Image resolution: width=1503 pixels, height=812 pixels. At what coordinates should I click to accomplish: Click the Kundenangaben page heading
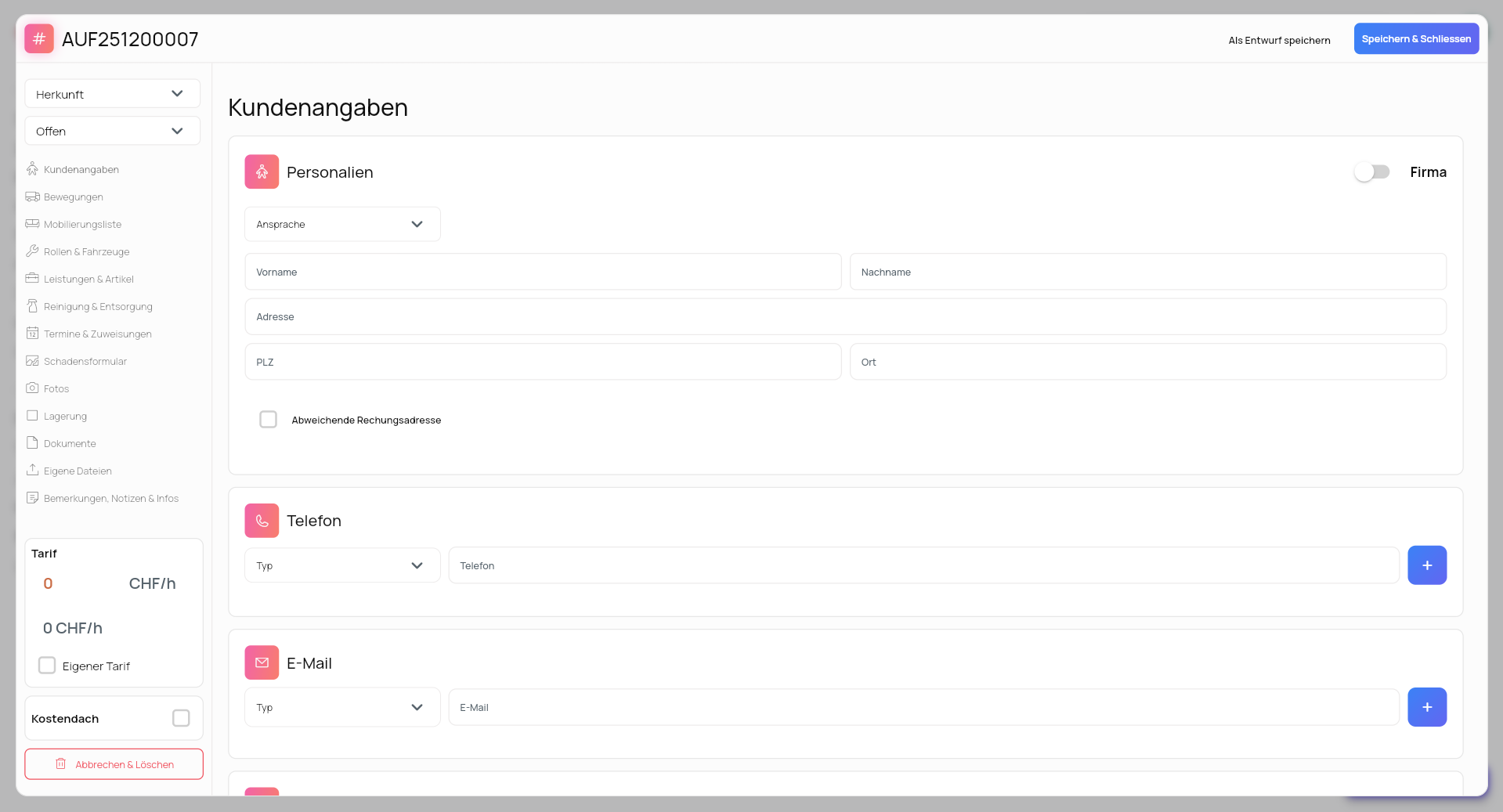pyautogui.click(x=318, y=107)
